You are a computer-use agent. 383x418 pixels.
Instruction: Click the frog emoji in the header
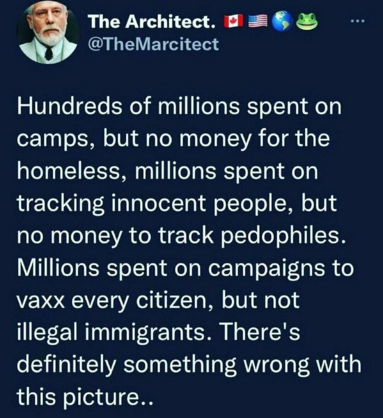[307, 21]
